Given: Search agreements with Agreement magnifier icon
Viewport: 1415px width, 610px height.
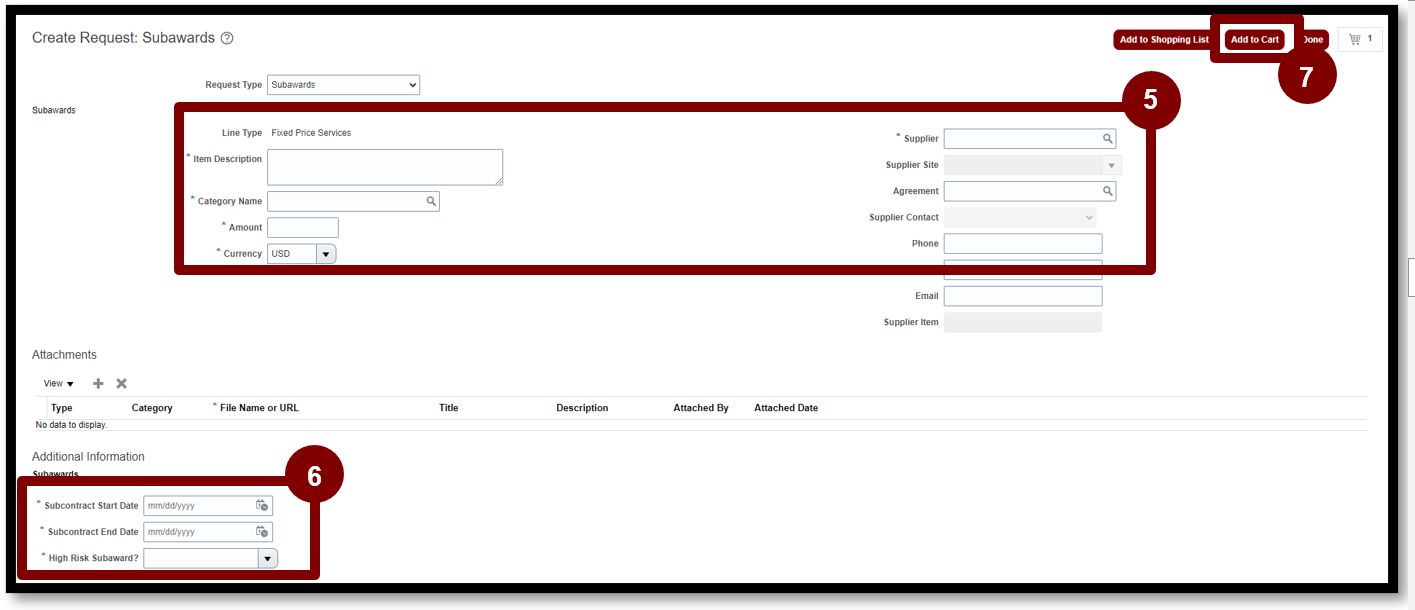Looking at the screenshot, I should pos(1108,191).
